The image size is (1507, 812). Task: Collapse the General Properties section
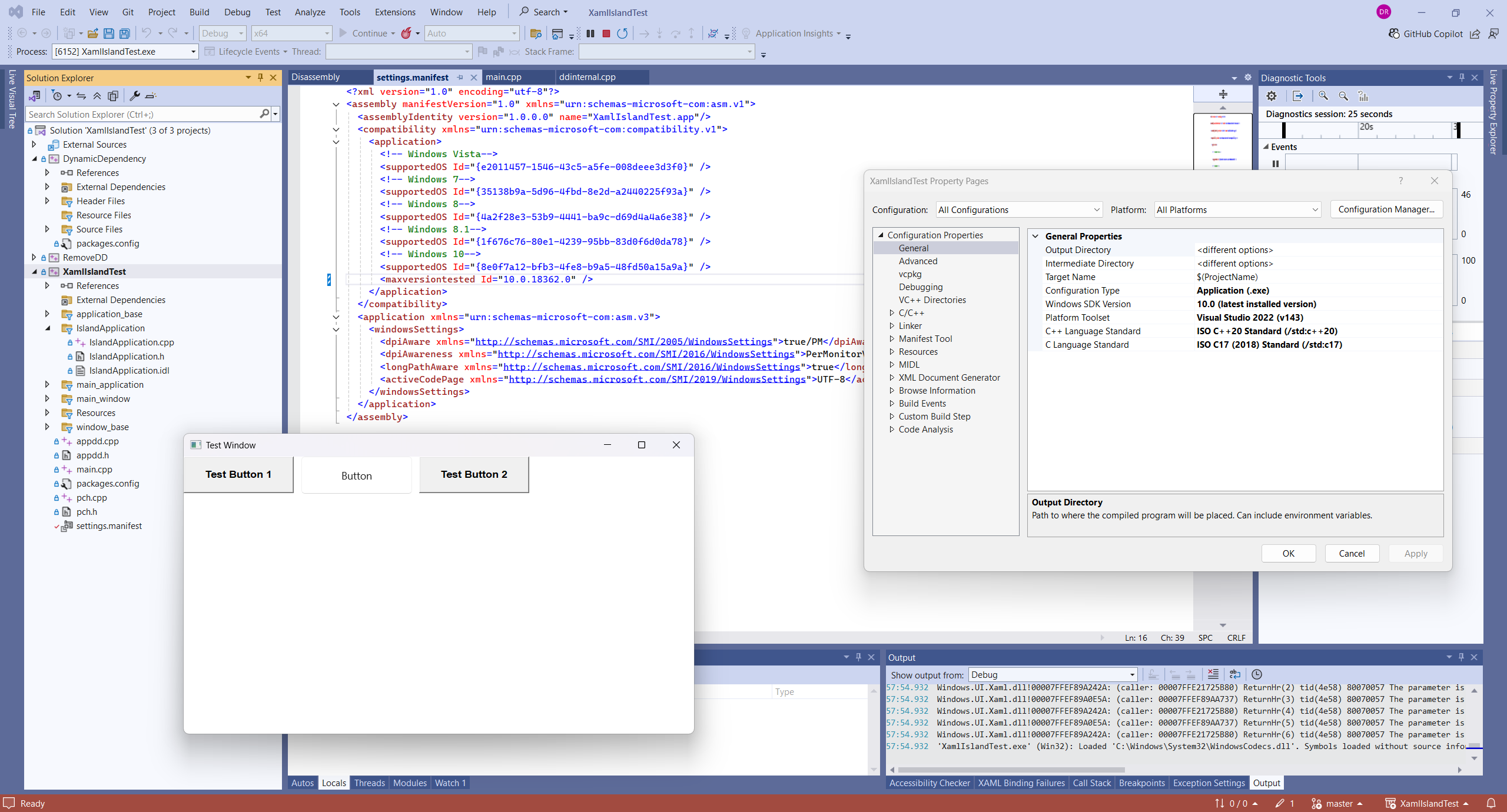pos(1035,236)
